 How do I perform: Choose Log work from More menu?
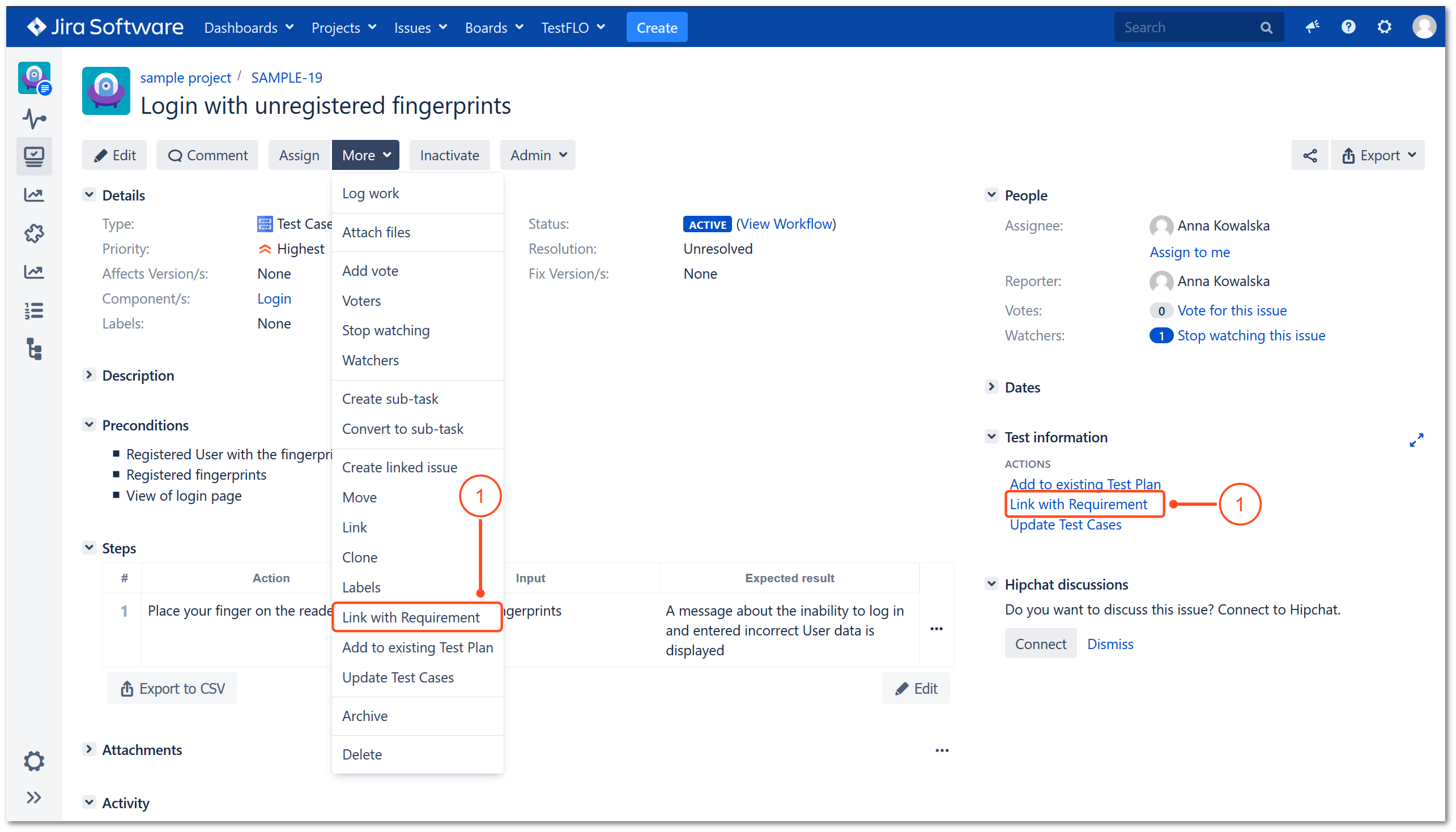pyautogui.click(x=418, y=194)
